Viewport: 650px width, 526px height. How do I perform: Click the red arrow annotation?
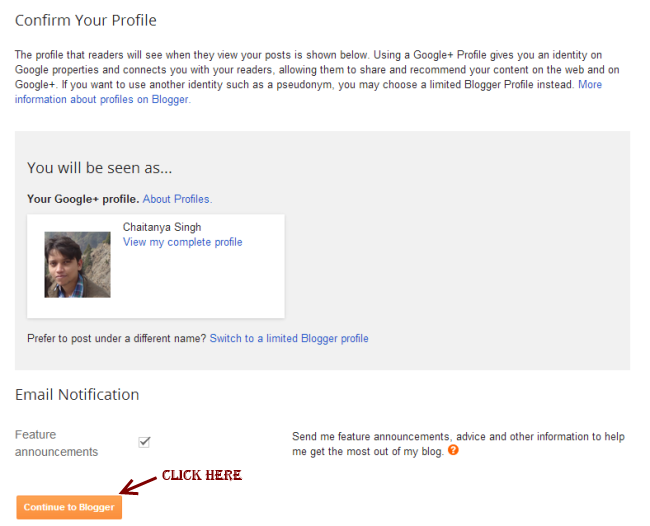click(138, 483)
